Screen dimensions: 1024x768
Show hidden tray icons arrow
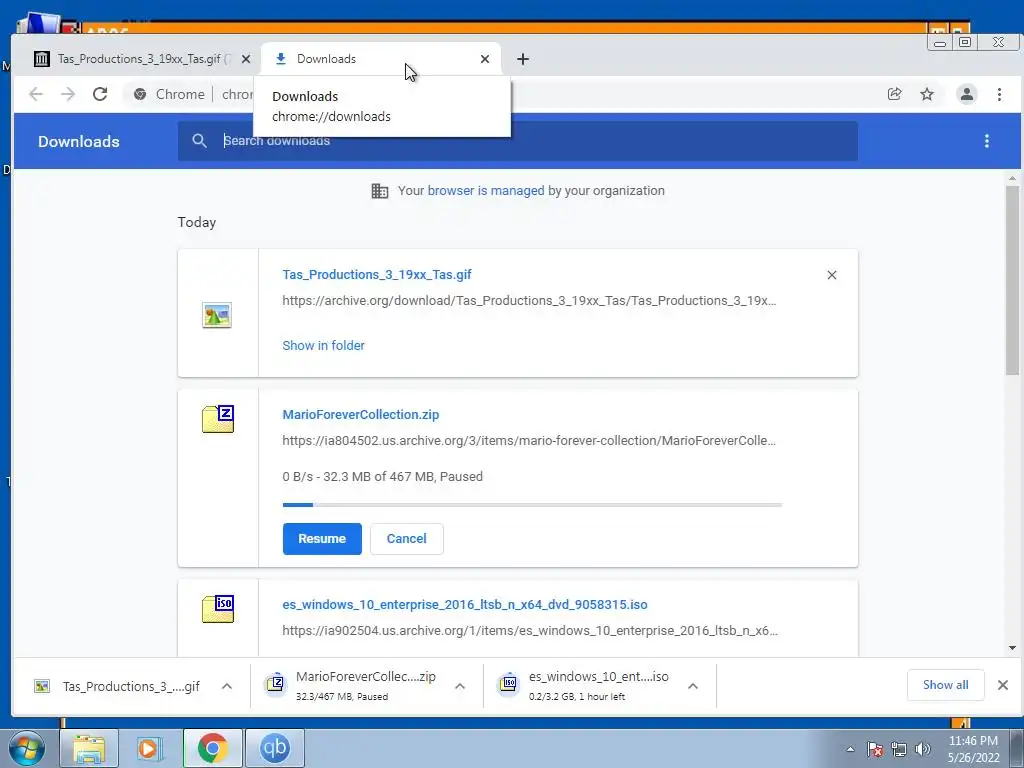850,749
